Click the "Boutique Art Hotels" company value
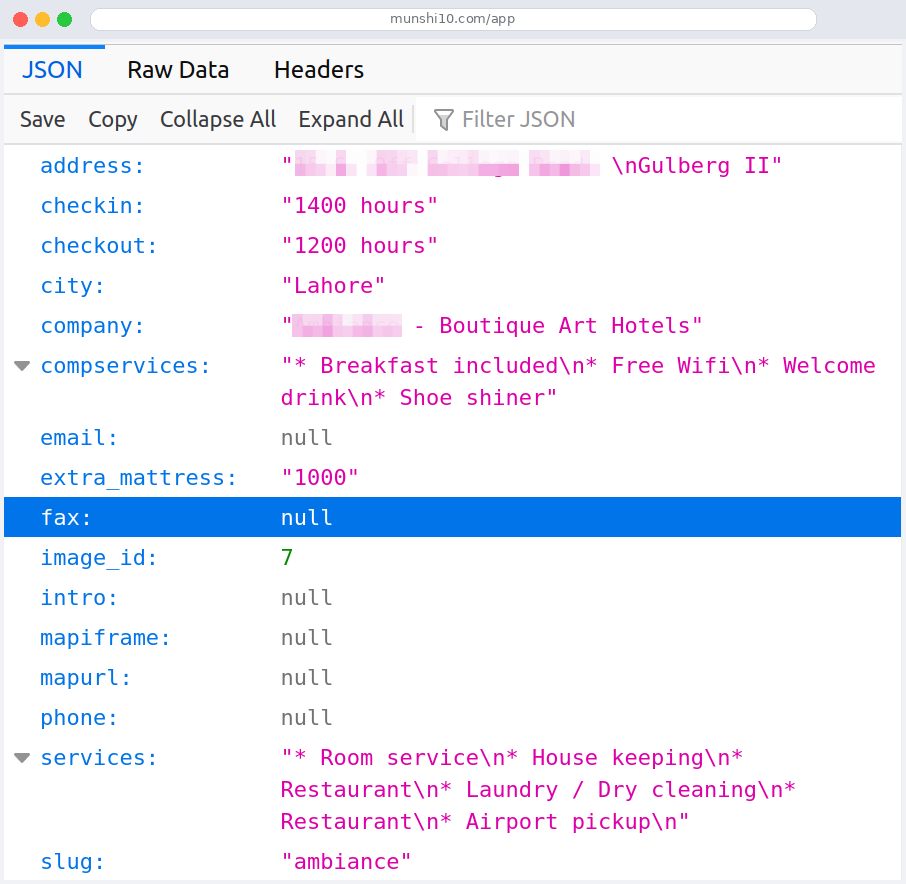This screenshot has height=884, width=906. (492, 326)
